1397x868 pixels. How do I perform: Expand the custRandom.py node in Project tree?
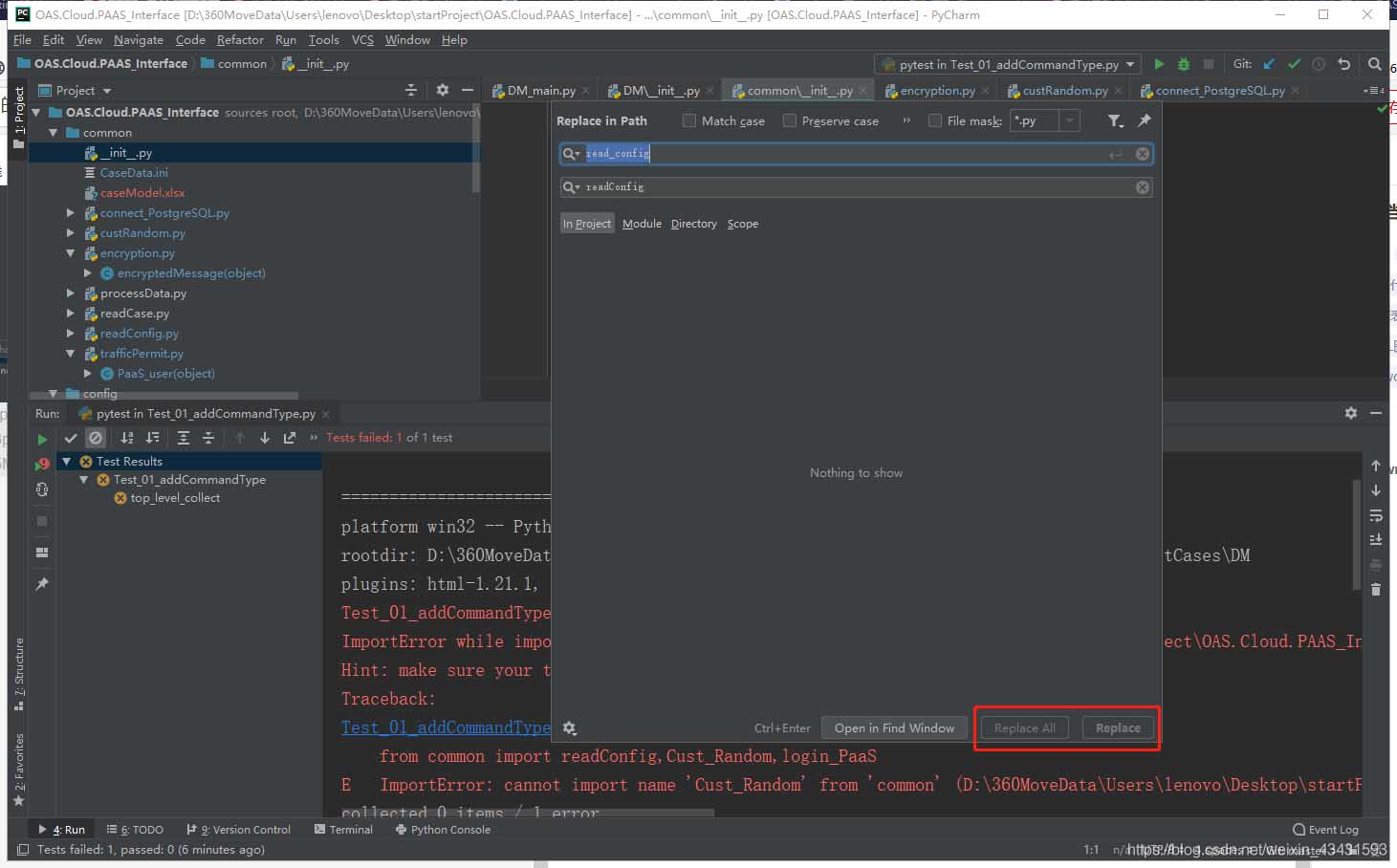(70, 233)
